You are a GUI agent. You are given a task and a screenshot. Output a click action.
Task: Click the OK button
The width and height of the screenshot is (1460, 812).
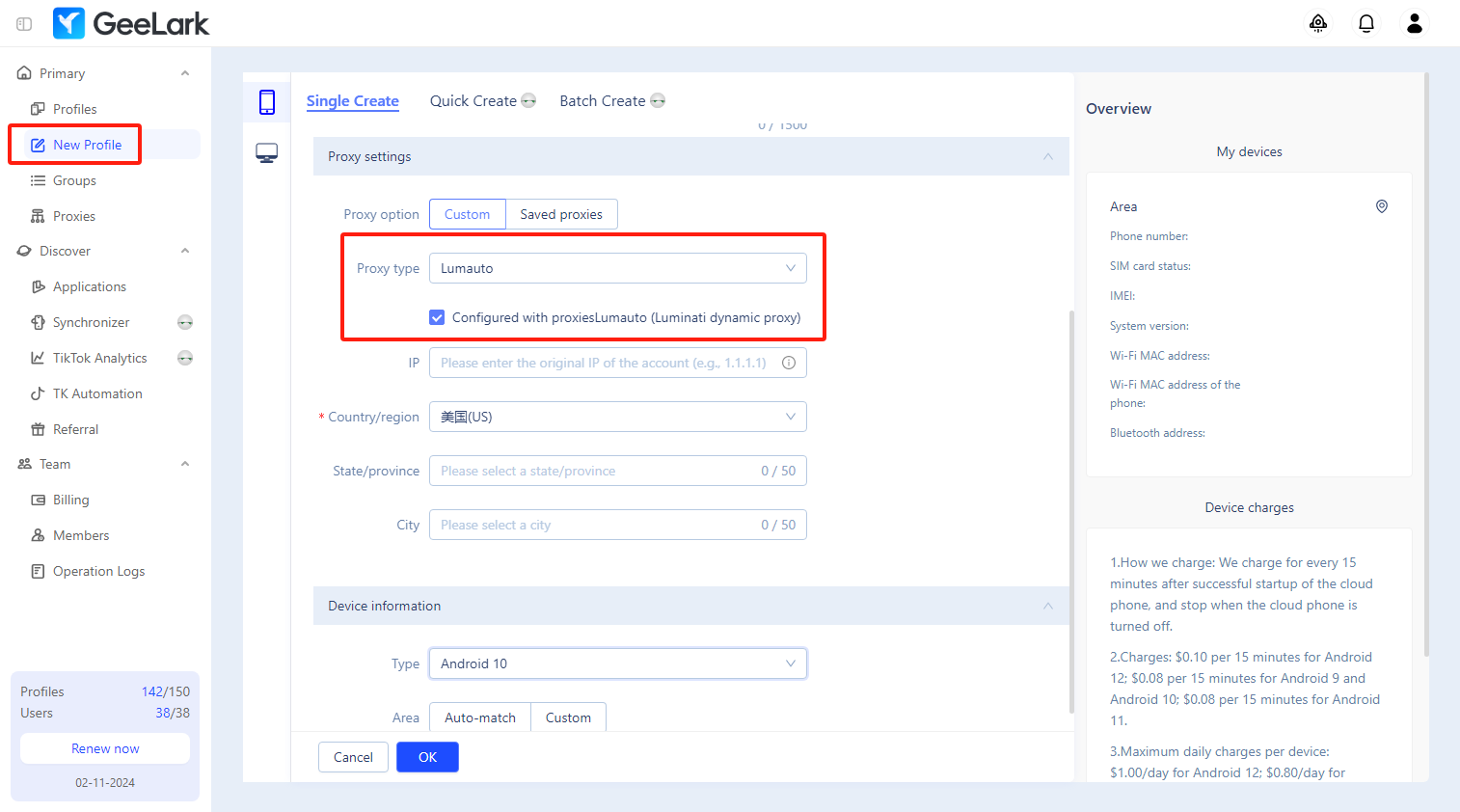(x=427, y=757)
